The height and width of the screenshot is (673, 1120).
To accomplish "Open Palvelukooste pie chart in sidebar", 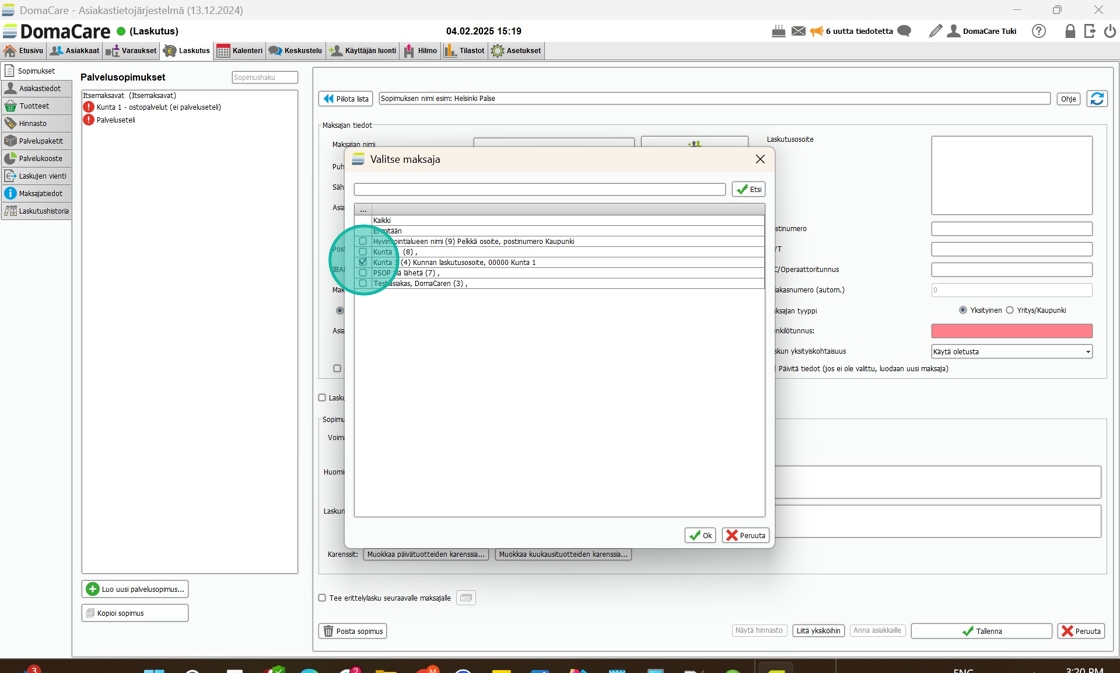I will [36, 159].
